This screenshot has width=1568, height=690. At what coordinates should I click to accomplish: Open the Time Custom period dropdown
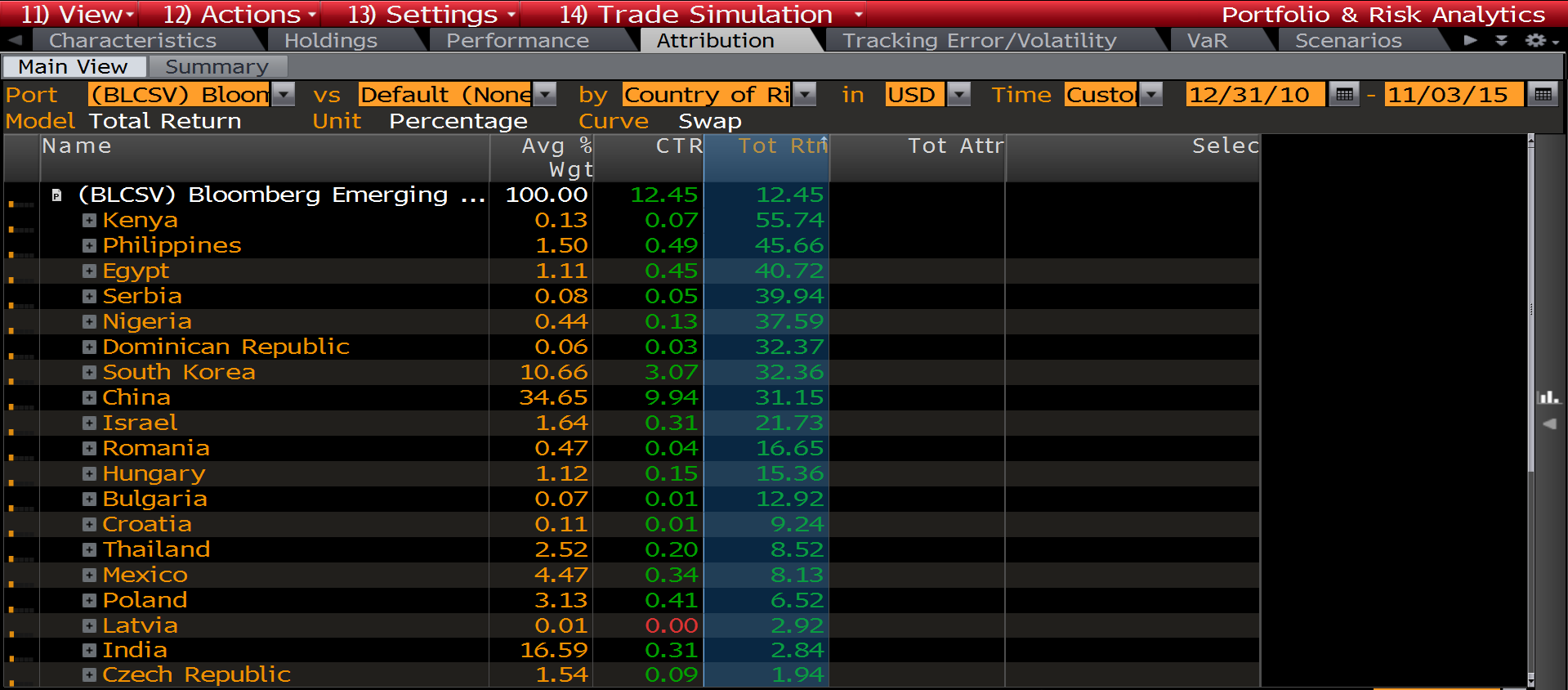click(1150, 95)
